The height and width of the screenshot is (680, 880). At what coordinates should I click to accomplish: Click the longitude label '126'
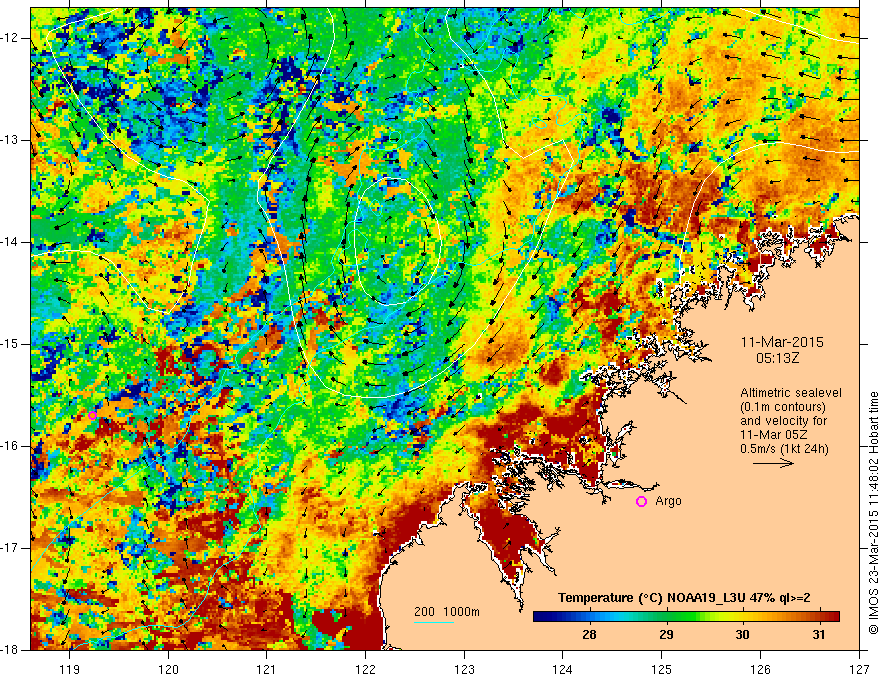pos(760,669)
